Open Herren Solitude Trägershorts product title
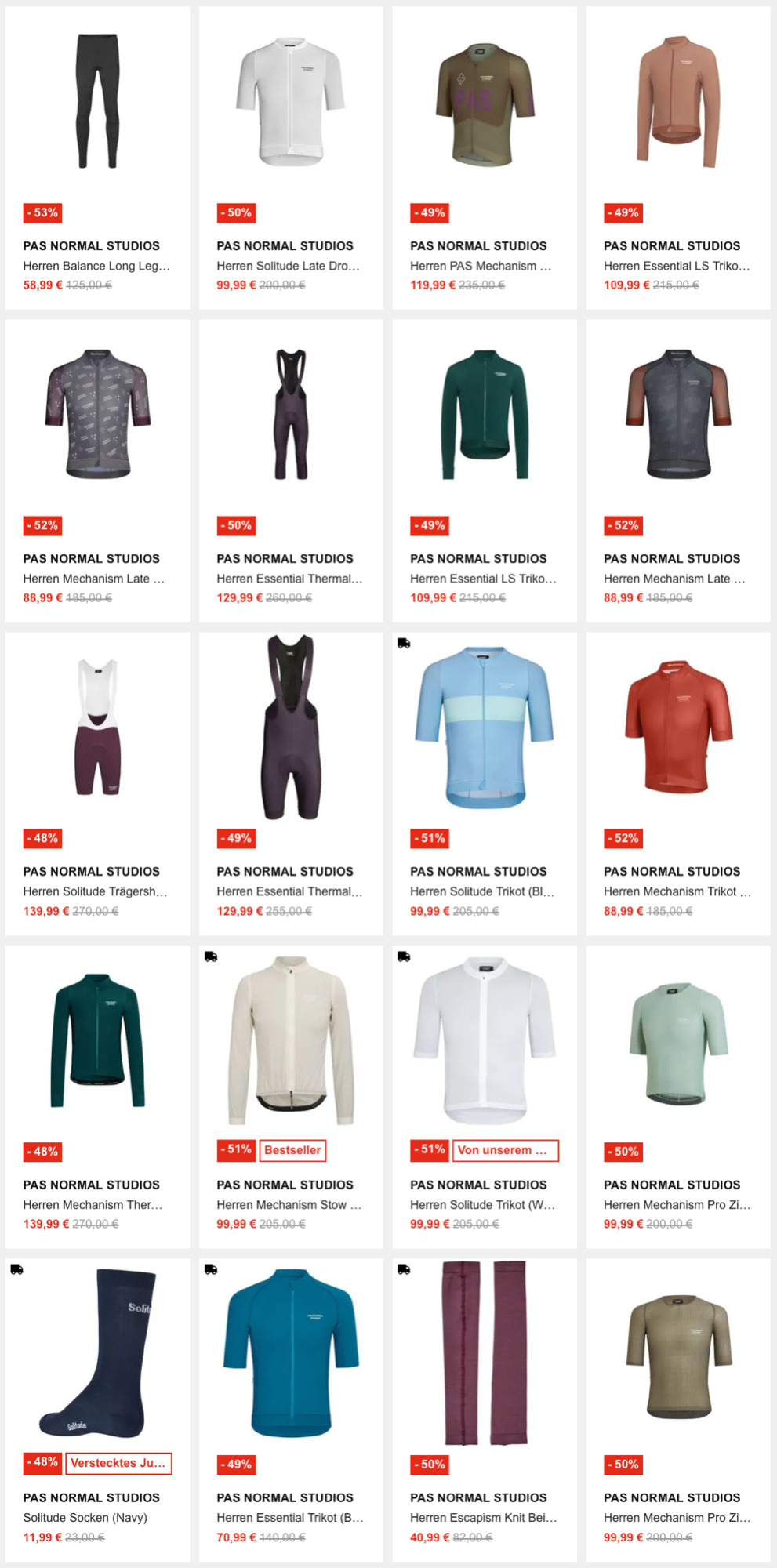This screenshot has height=1568, width=777. point(95,891)
